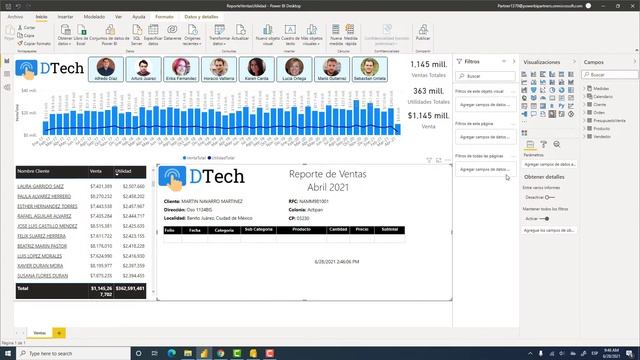Click the Medida rápida icon
The height and width of the screenshot is (360, 640).
(350, 30)
